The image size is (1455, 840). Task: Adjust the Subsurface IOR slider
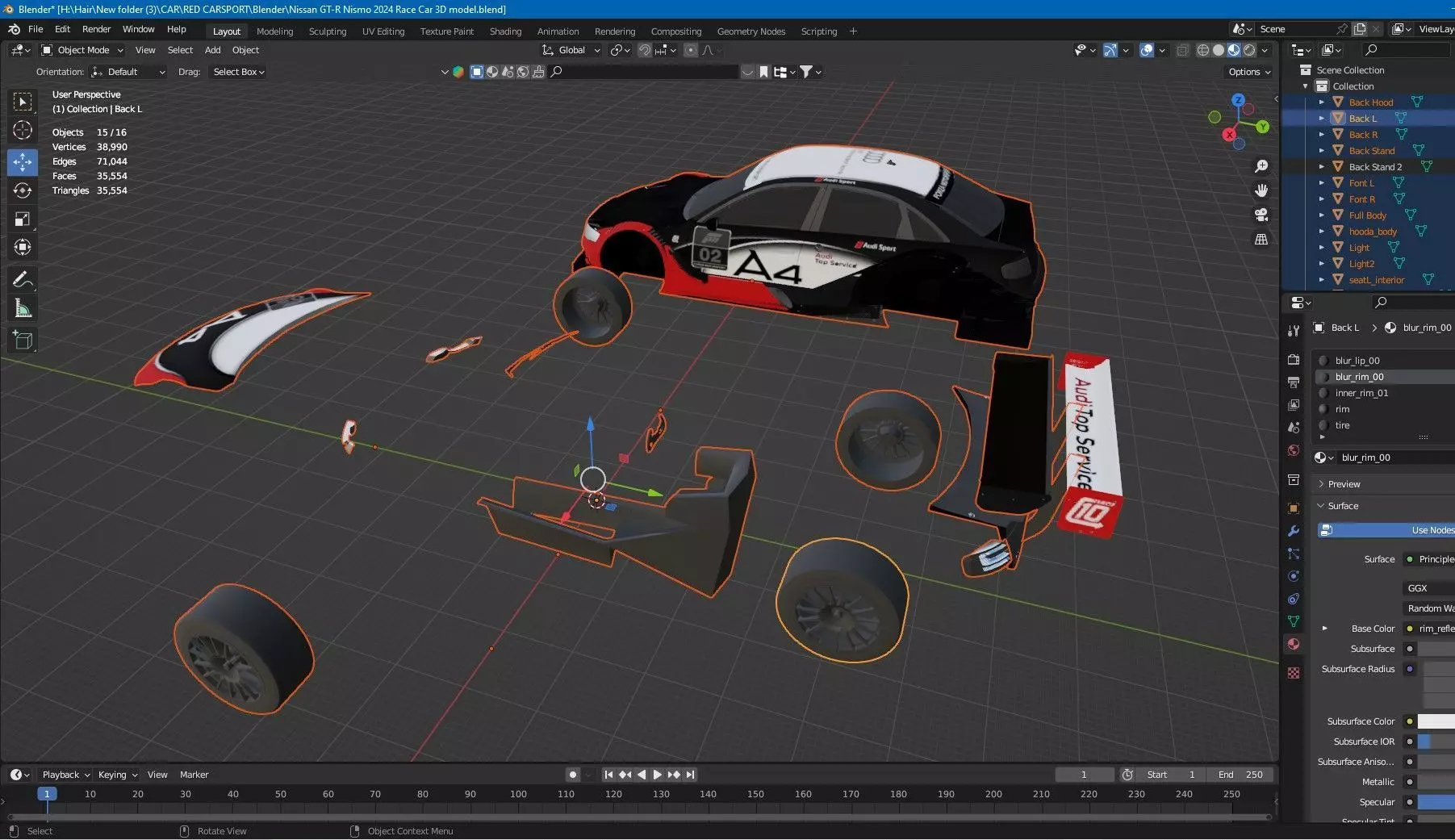(x=1436, y=742)
